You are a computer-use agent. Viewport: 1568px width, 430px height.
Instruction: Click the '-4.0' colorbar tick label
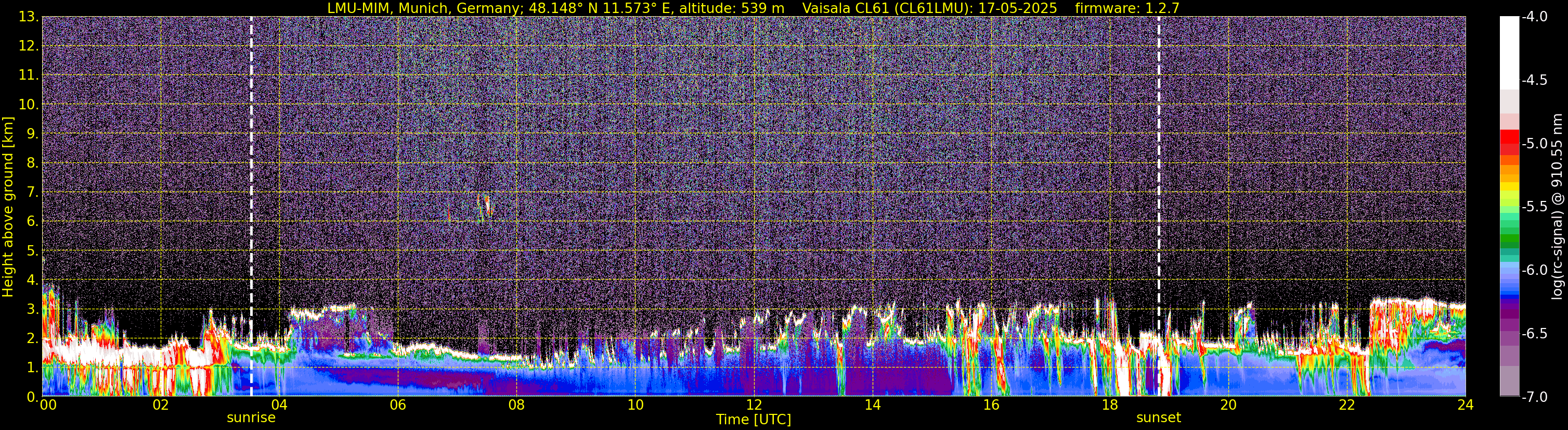(x=1534, y=17)
